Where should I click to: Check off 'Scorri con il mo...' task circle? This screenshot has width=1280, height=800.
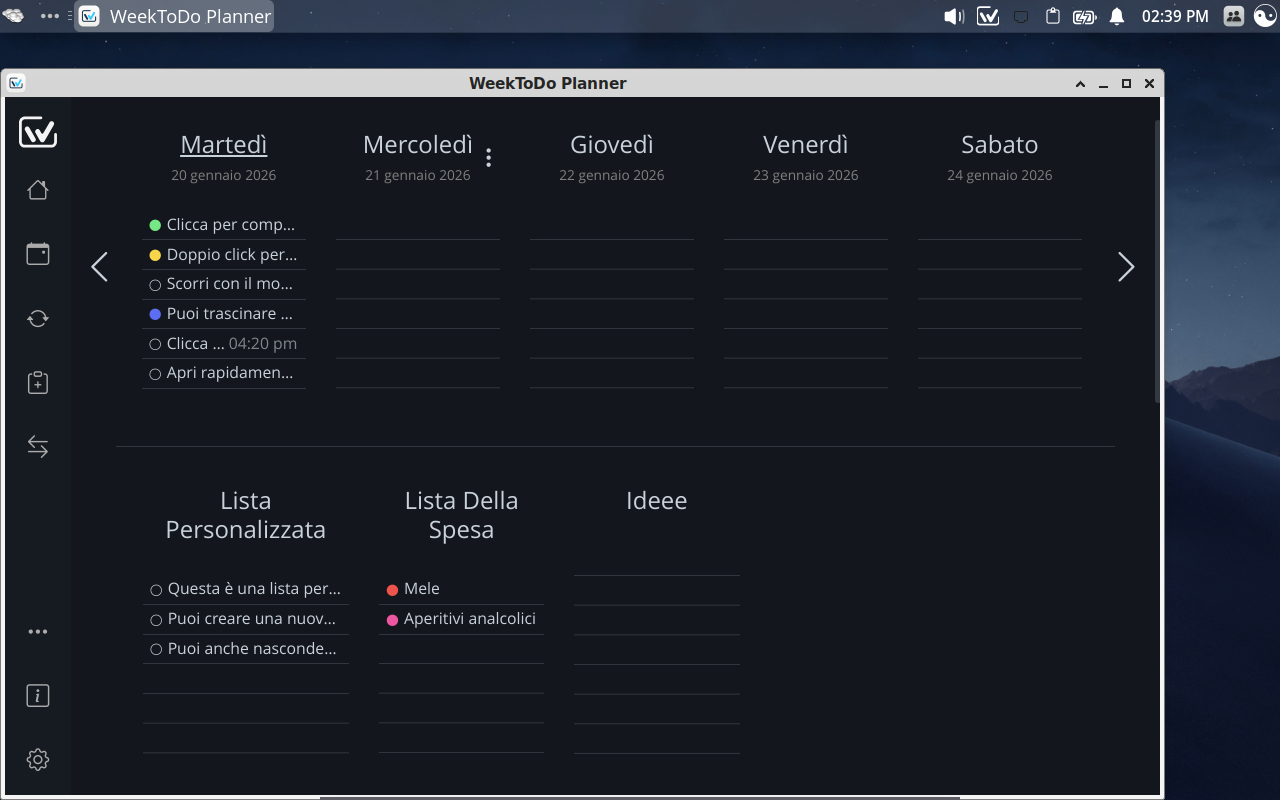click(x=155, y=285)
